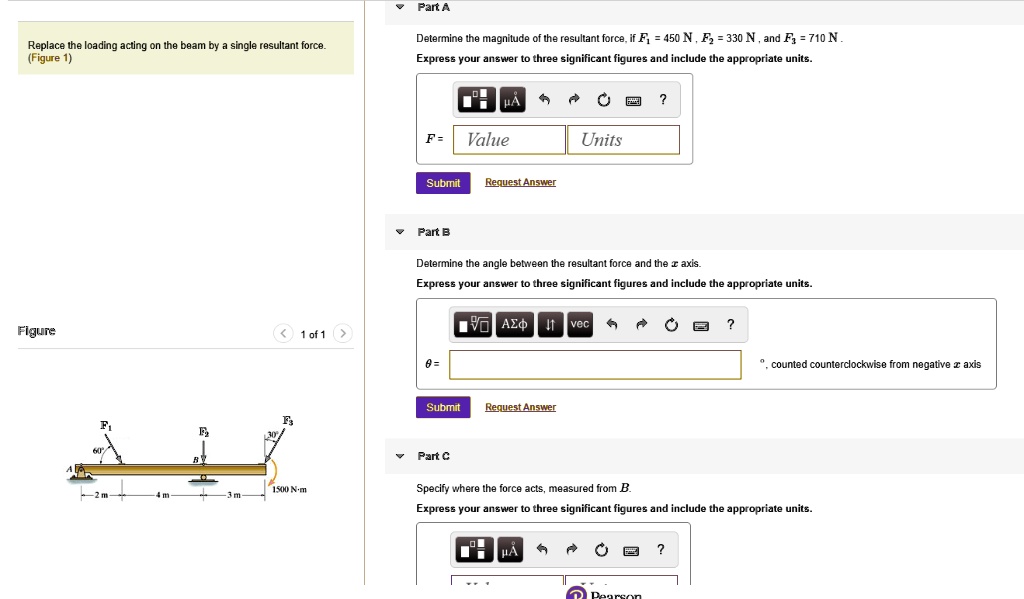1024x599 pixels.
Task: Open the Greek symbols AΣφ palette in Part B
Action: click(512, 324)
